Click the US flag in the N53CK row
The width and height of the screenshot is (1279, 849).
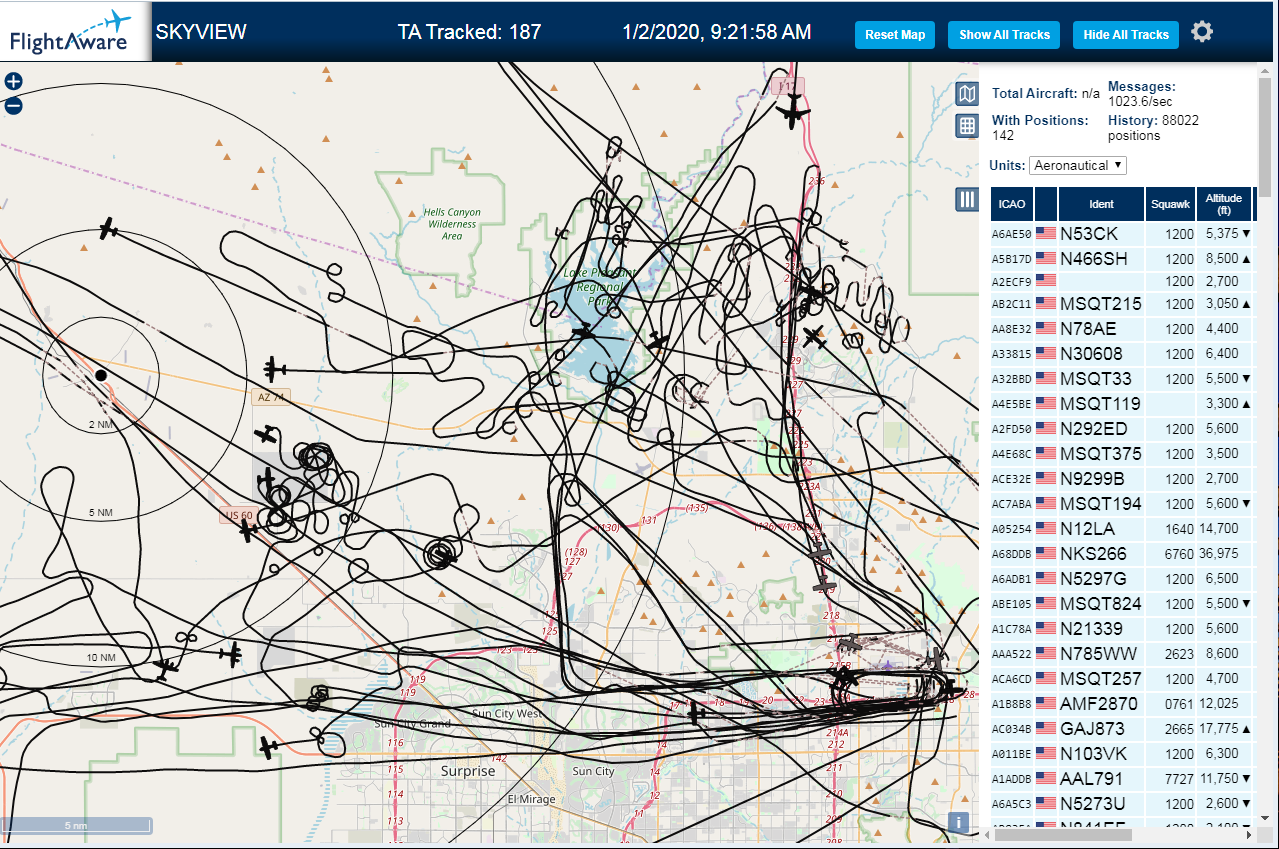(1046, 233)
